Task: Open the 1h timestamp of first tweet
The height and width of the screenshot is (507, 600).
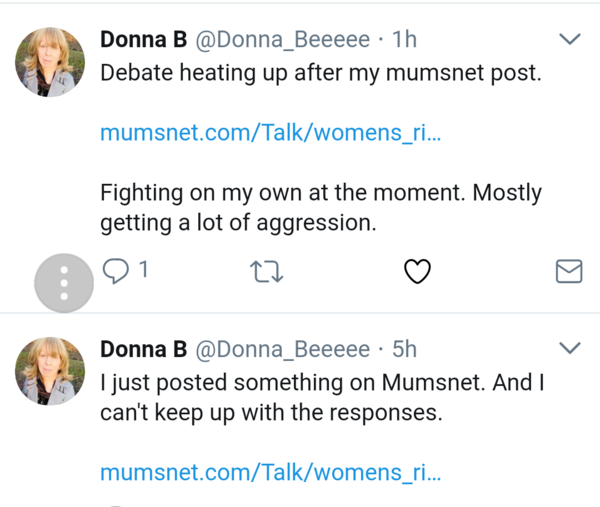Action: (404, 40)
